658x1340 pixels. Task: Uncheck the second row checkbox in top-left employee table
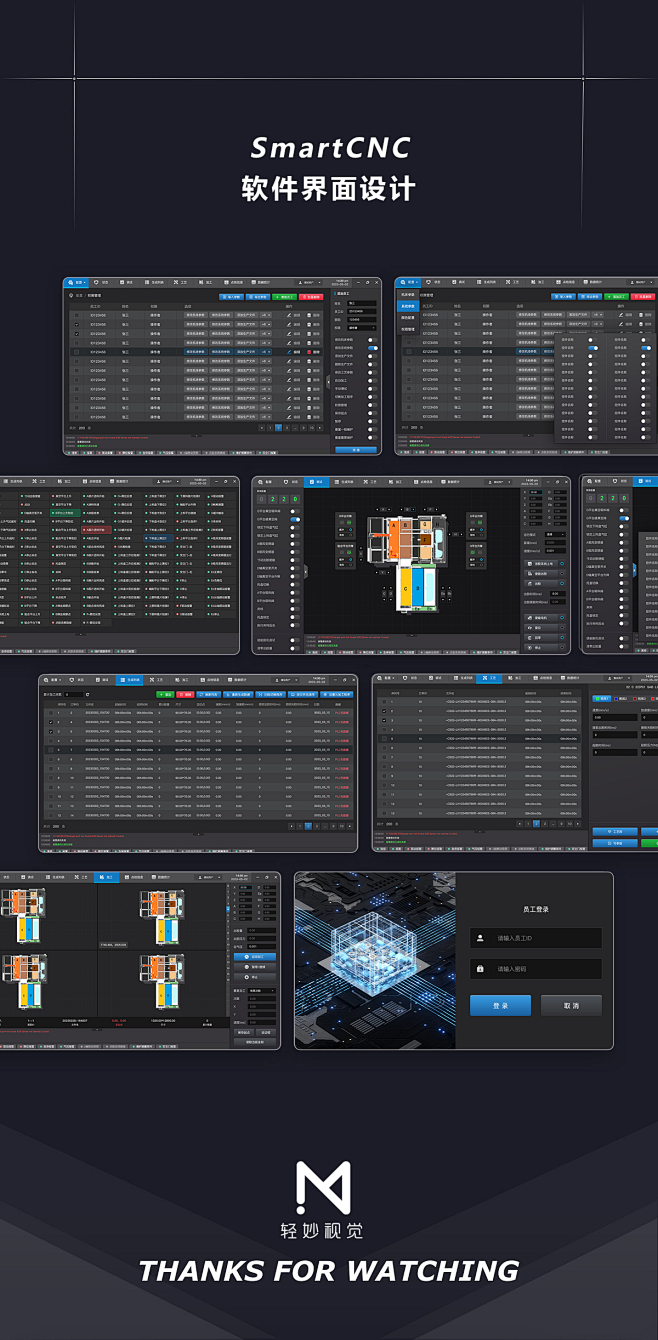click(x=75, y=324)
